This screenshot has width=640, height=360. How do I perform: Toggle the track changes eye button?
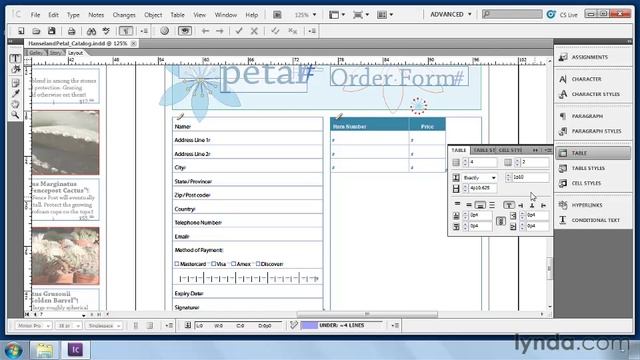coord(185,31)
